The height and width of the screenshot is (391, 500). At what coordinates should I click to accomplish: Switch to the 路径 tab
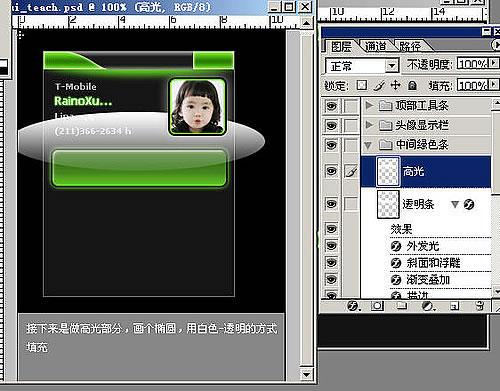[410, 46]
